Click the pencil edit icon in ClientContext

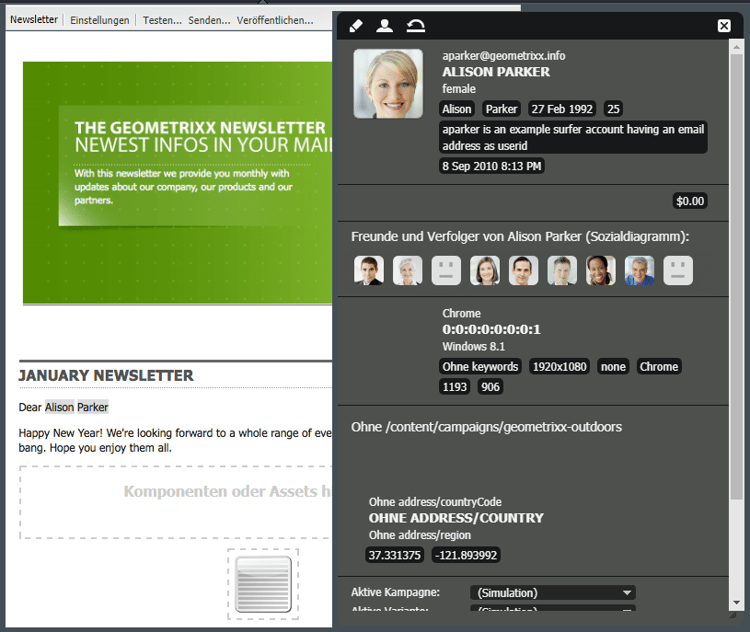pos(356,25)
